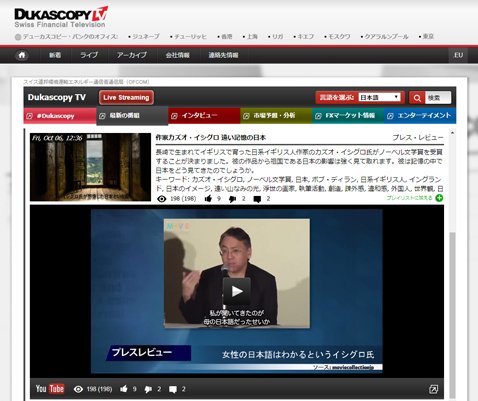The height and width of the screenshot is (401, 478).
Task: Like via thumbs-up icon in the description
Action: click(208, 199)
